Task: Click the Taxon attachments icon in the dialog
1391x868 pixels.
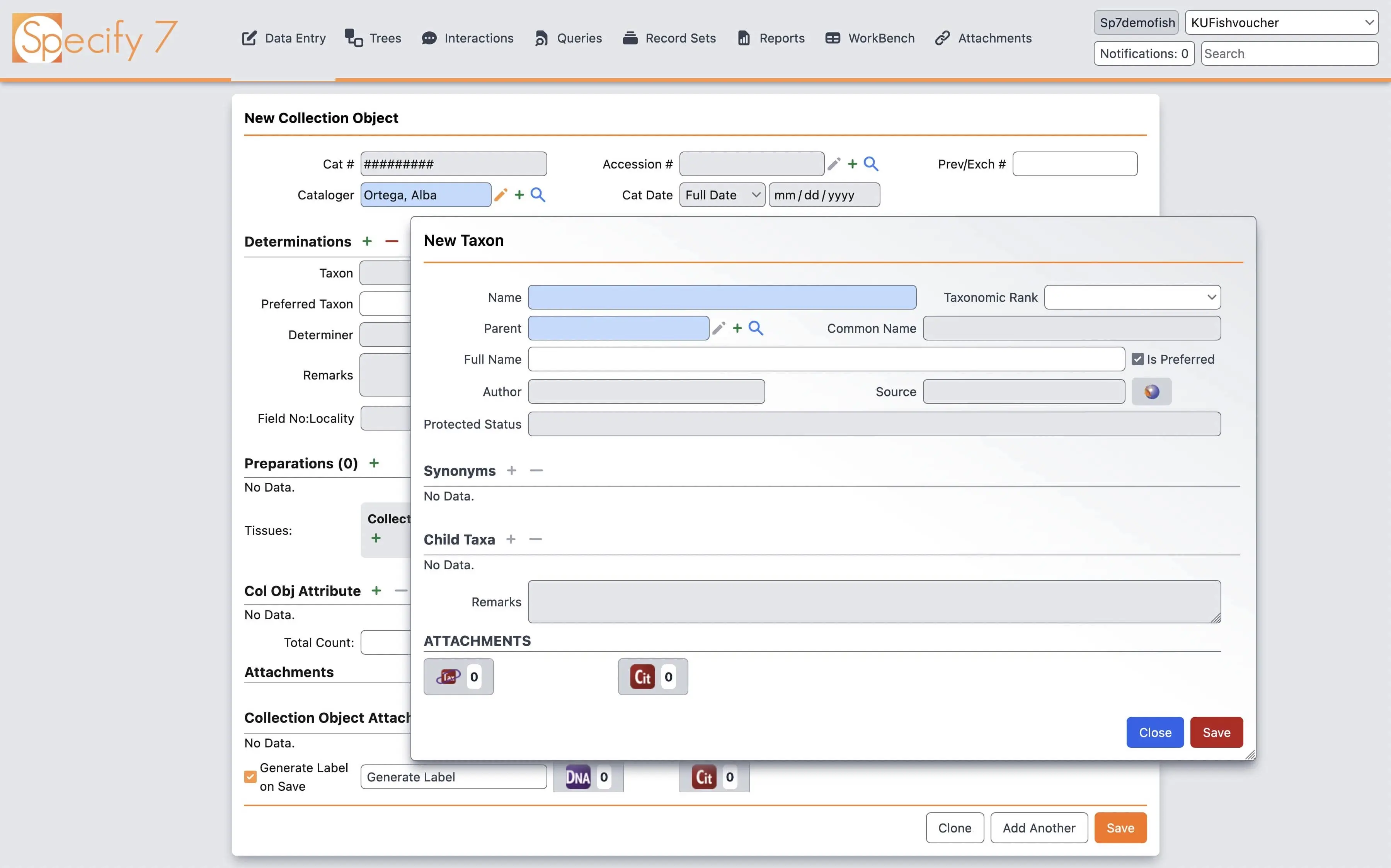Action: (448, 677)
